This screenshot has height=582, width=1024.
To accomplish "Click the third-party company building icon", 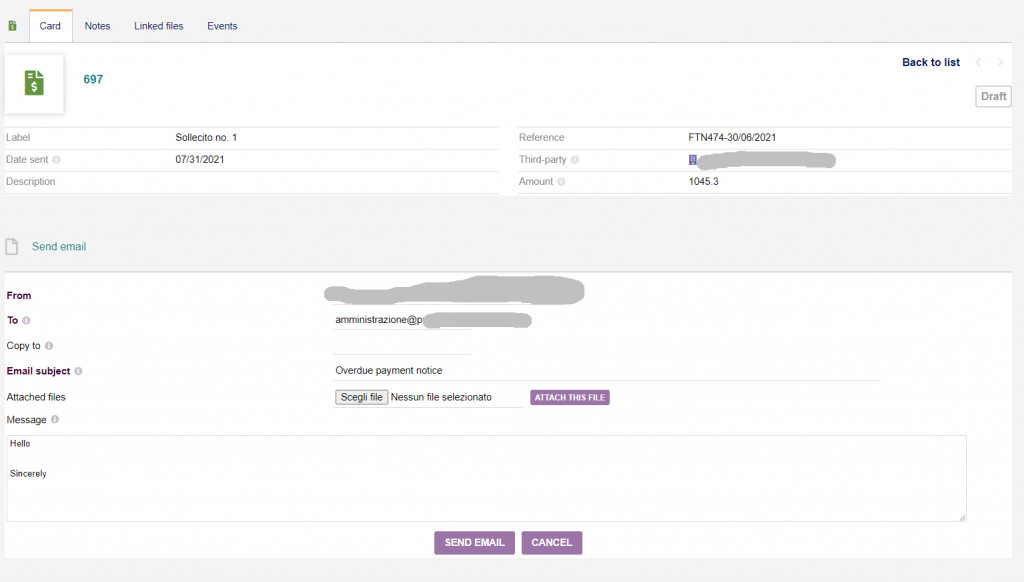I will pyautogui.click(x=692, y=160).
